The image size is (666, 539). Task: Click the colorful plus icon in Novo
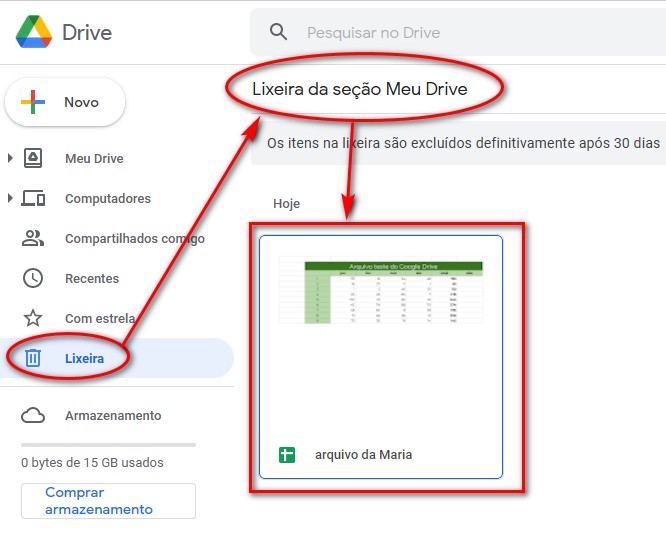33,102
